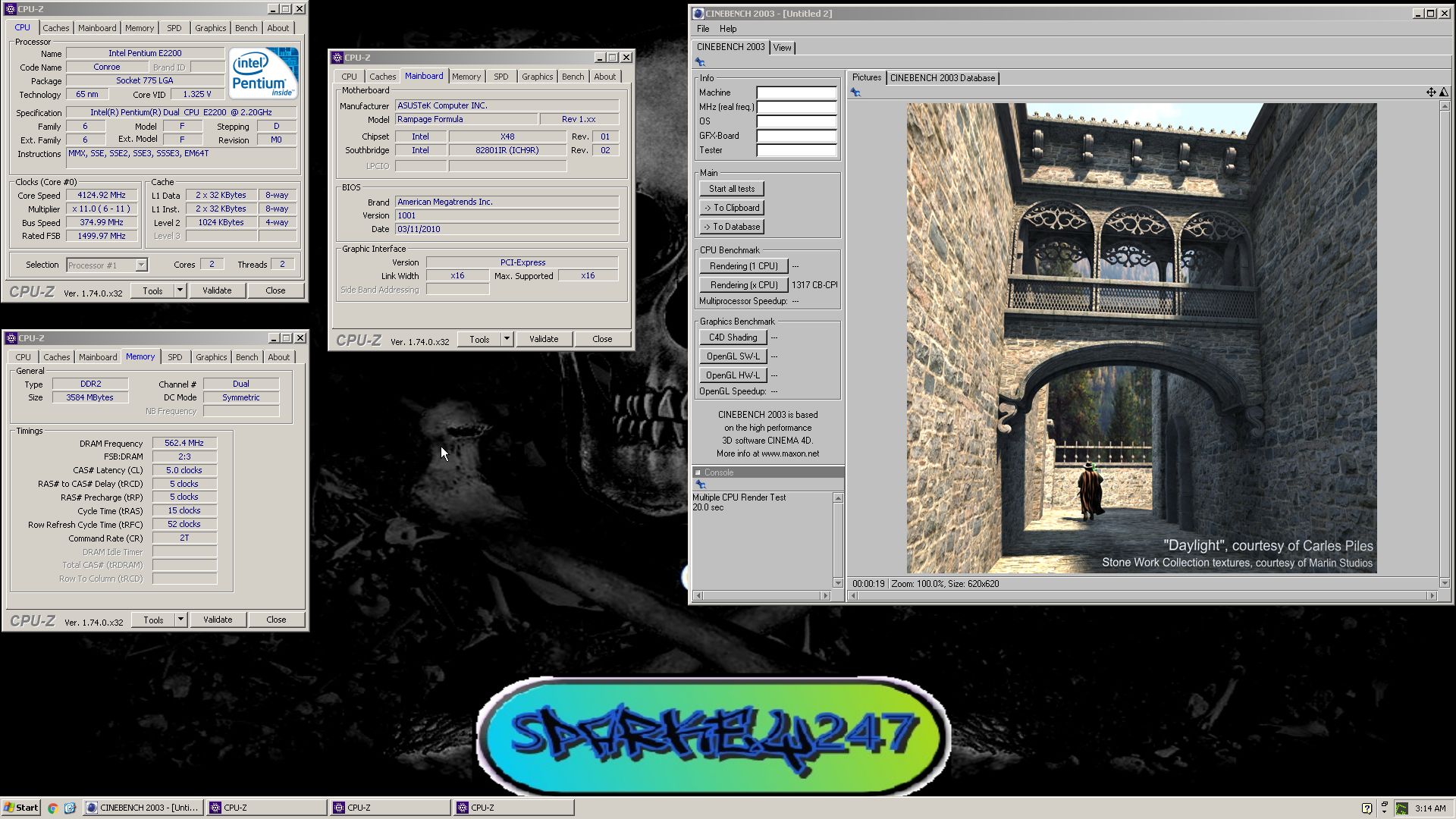Click the To Clipboard button
This screenshot has height=819, width=1456.
click(x=732, y=208)
